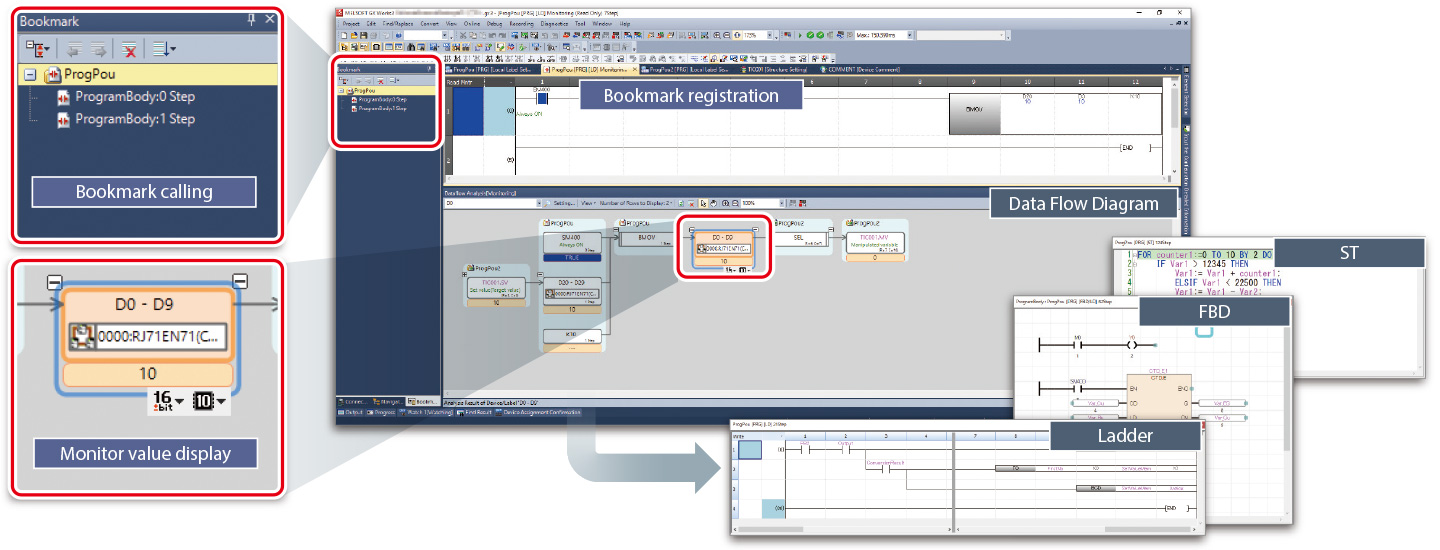Open the Diagnostics menu
1440x550 pixels.
click(x=553, y=23)
